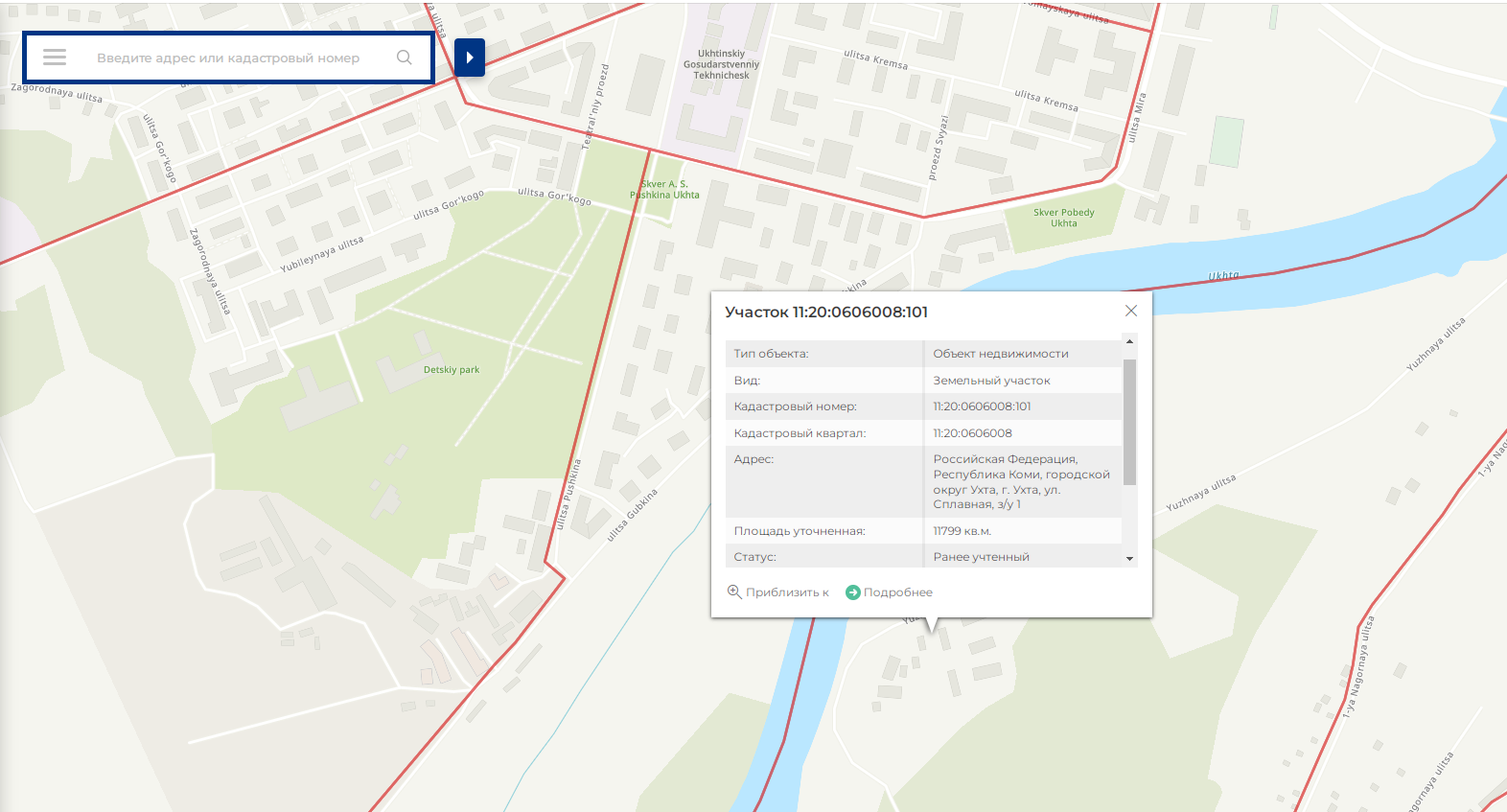Close the Участок 11:20:0606008:101 popup
The width and height of the screenshot is (1507, 812).
click(x=1131, y=311)
